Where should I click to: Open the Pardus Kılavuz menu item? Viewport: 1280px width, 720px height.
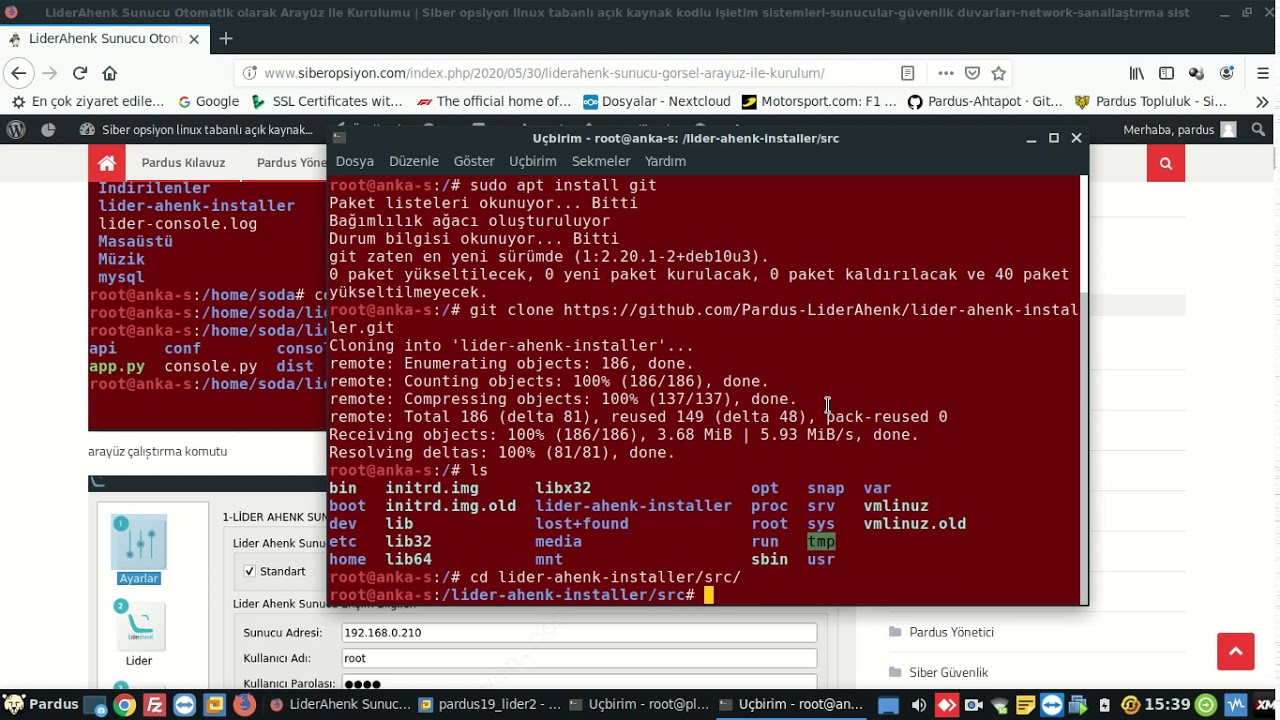click(x=183, y=163)
